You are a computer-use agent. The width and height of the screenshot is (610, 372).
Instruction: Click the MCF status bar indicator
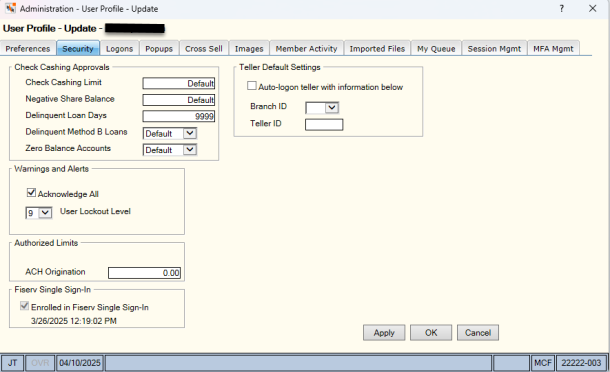click(543, 363)
